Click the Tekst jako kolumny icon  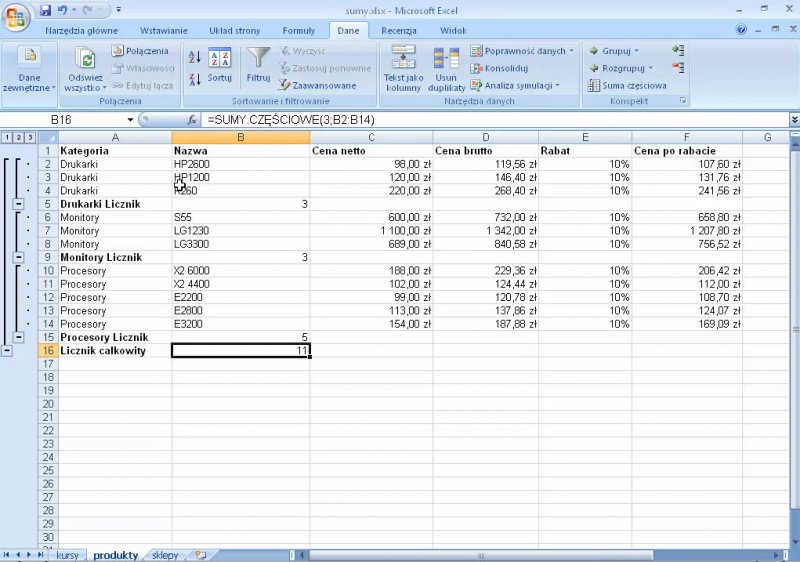pos(403,68)
